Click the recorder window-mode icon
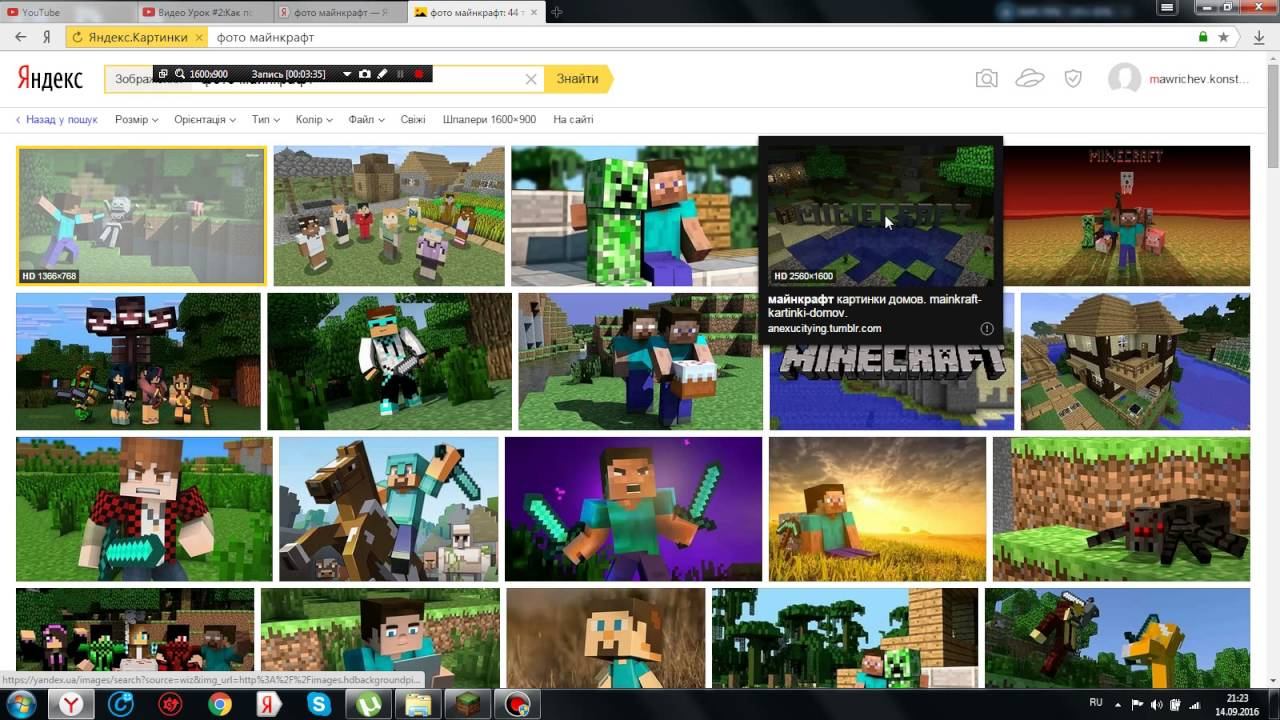The width and height of the screenshot is (1280, 720). [x=163, y=74]
